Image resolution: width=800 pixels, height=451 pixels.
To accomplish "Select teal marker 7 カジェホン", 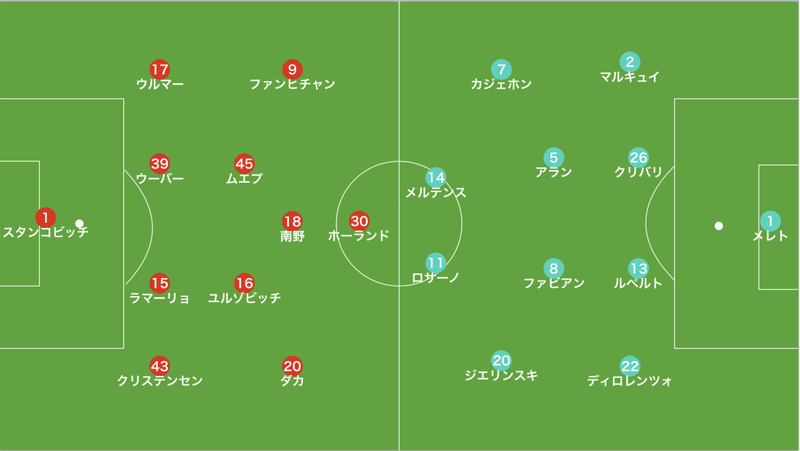I will [501, 70].
